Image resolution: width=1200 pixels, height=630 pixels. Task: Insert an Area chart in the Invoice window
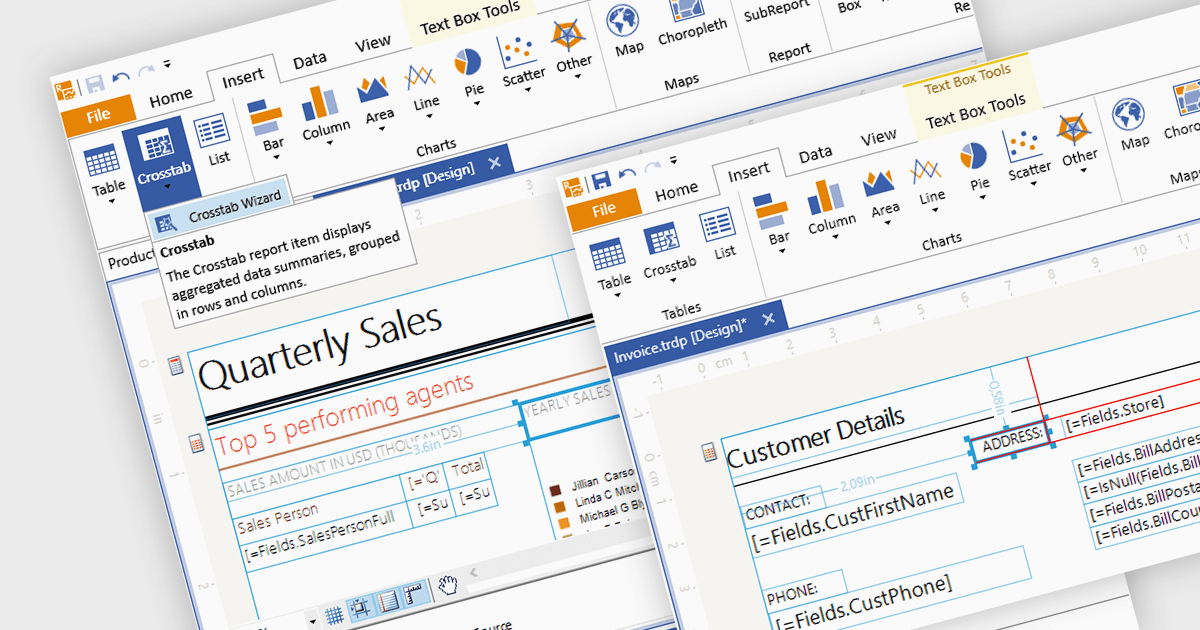pos(879,186)
